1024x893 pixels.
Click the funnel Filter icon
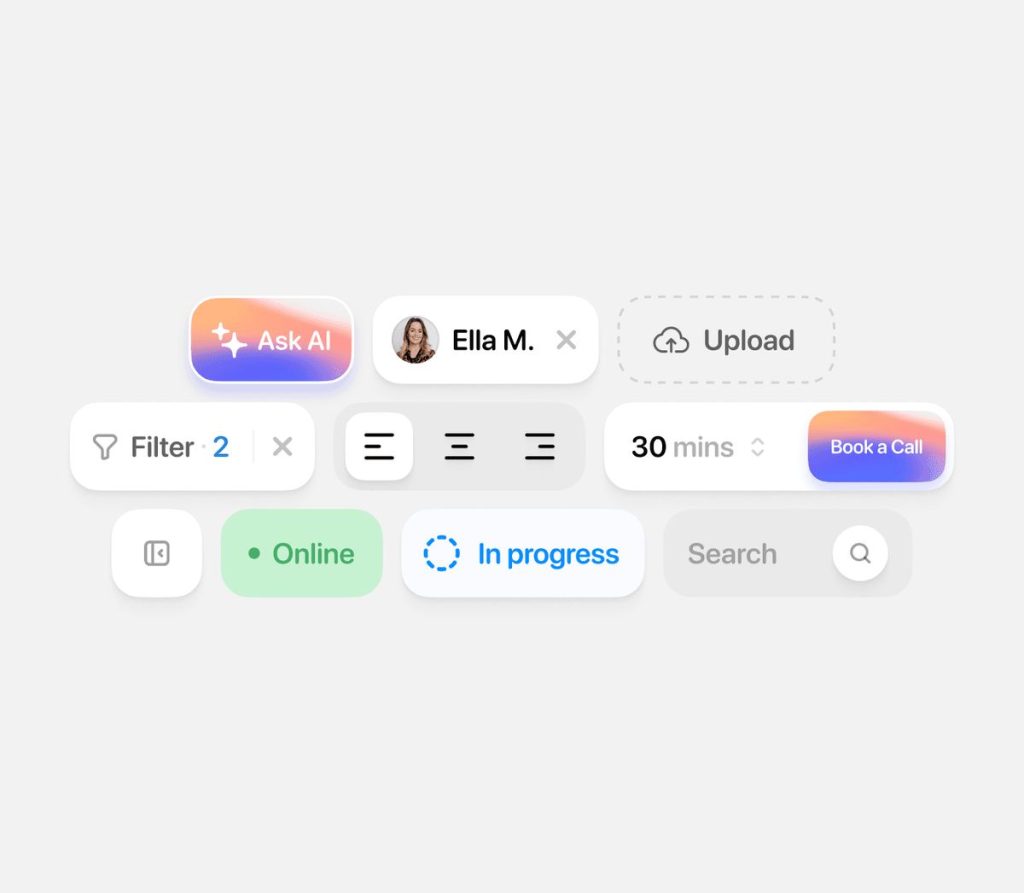pos(104,447)
